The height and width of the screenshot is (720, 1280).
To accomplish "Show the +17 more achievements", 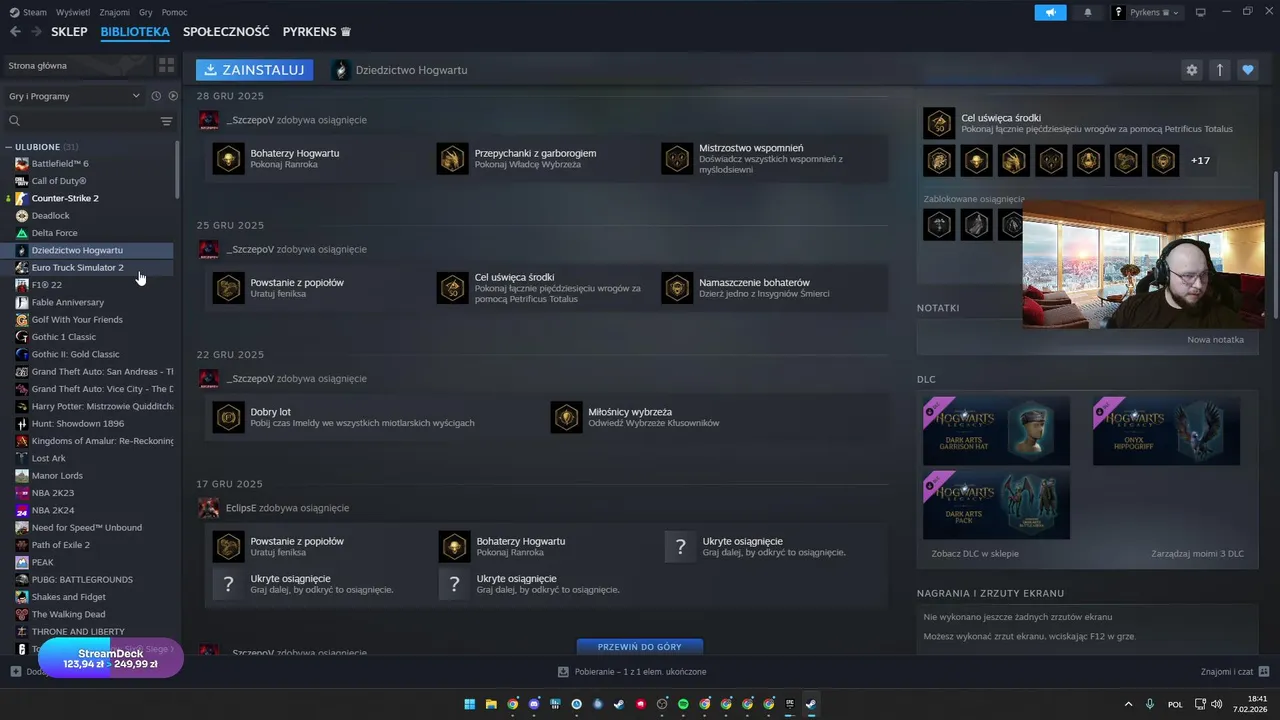I will point(1200,161).
